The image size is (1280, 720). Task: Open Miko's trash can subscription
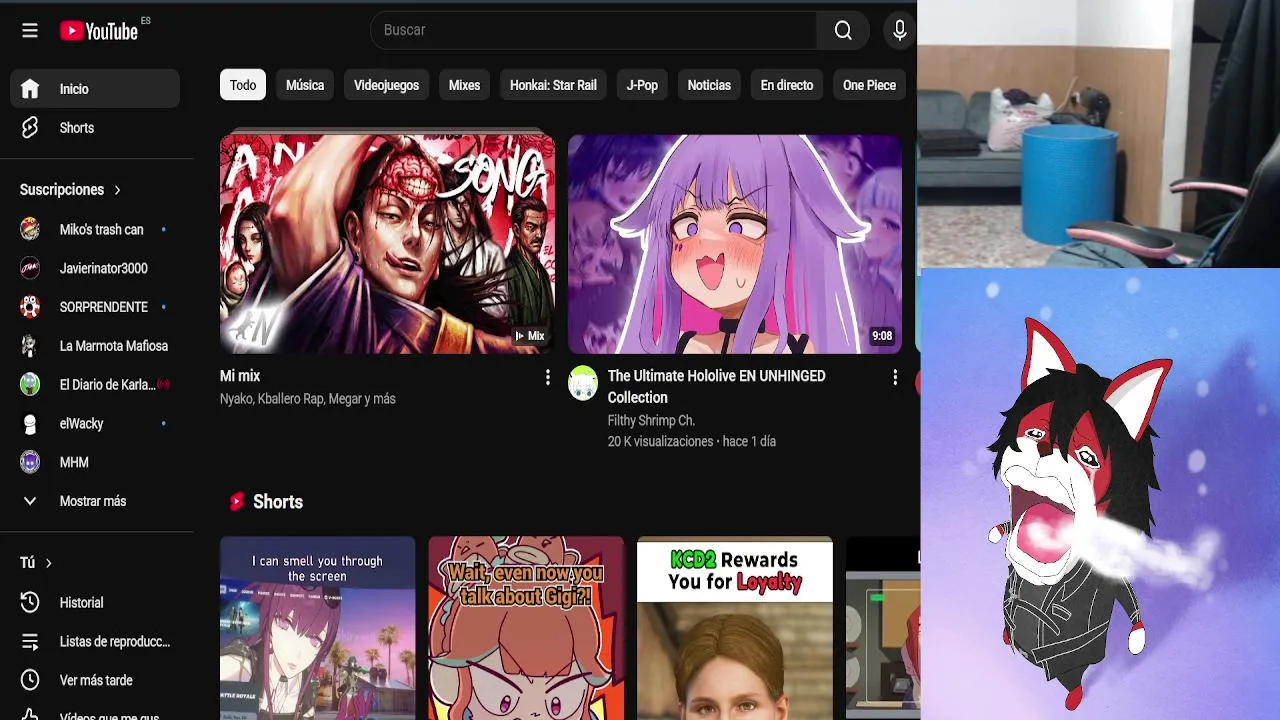(x=95, y=230)
